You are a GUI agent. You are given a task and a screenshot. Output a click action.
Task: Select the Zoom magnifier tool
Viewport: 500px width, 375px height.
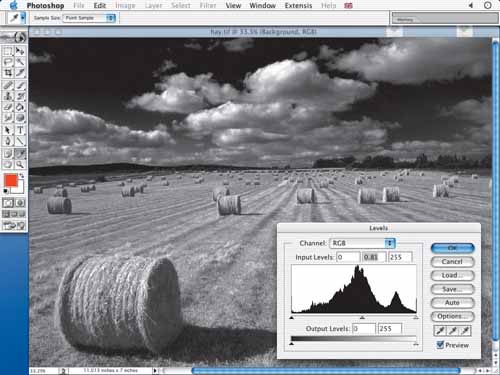[20, 164]
